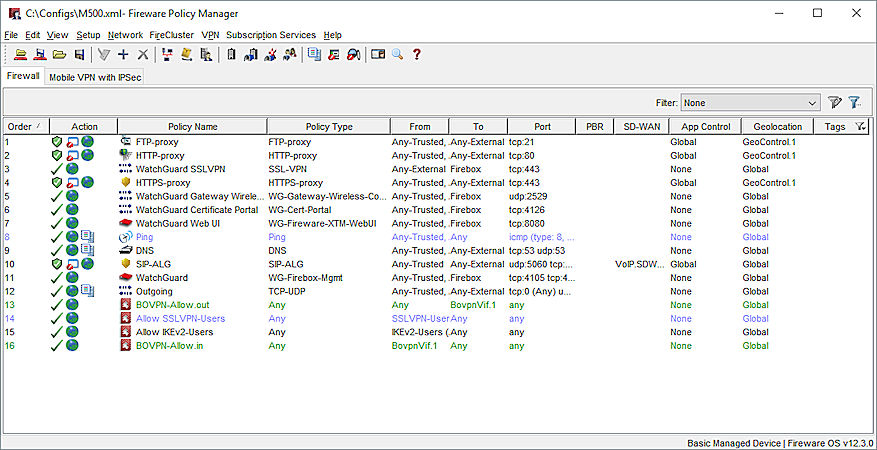Click the first toolbar icon, Open from Firebox
Image resolution: width=877 pixels, height=450 pixels.
[x=20, y=55]
